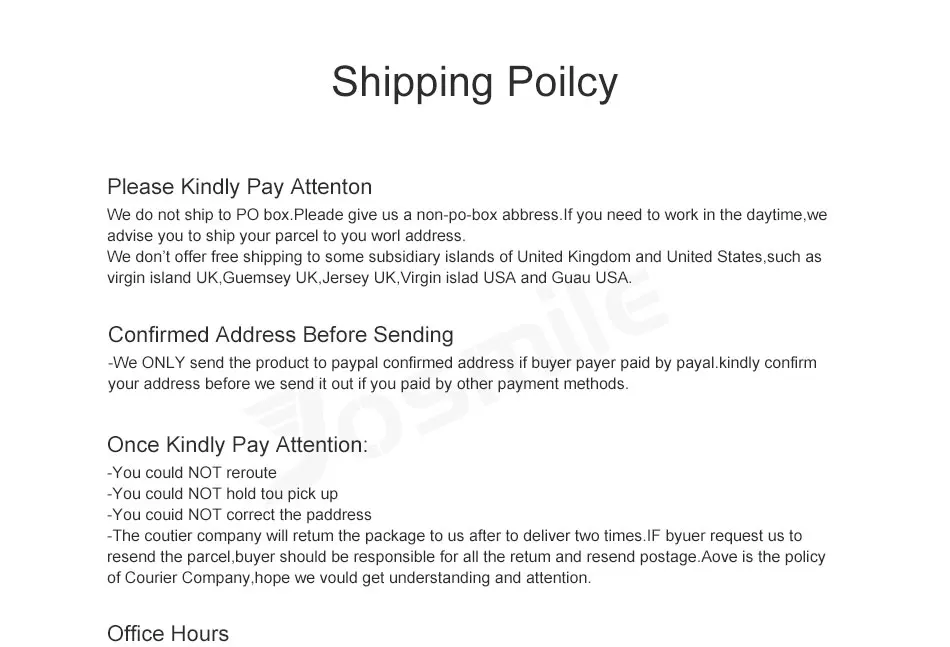Image resolution: width=950 pixels, height=647 pixels.
Task: Click the paypal confirmed address sentence
Action: point(462,363)
